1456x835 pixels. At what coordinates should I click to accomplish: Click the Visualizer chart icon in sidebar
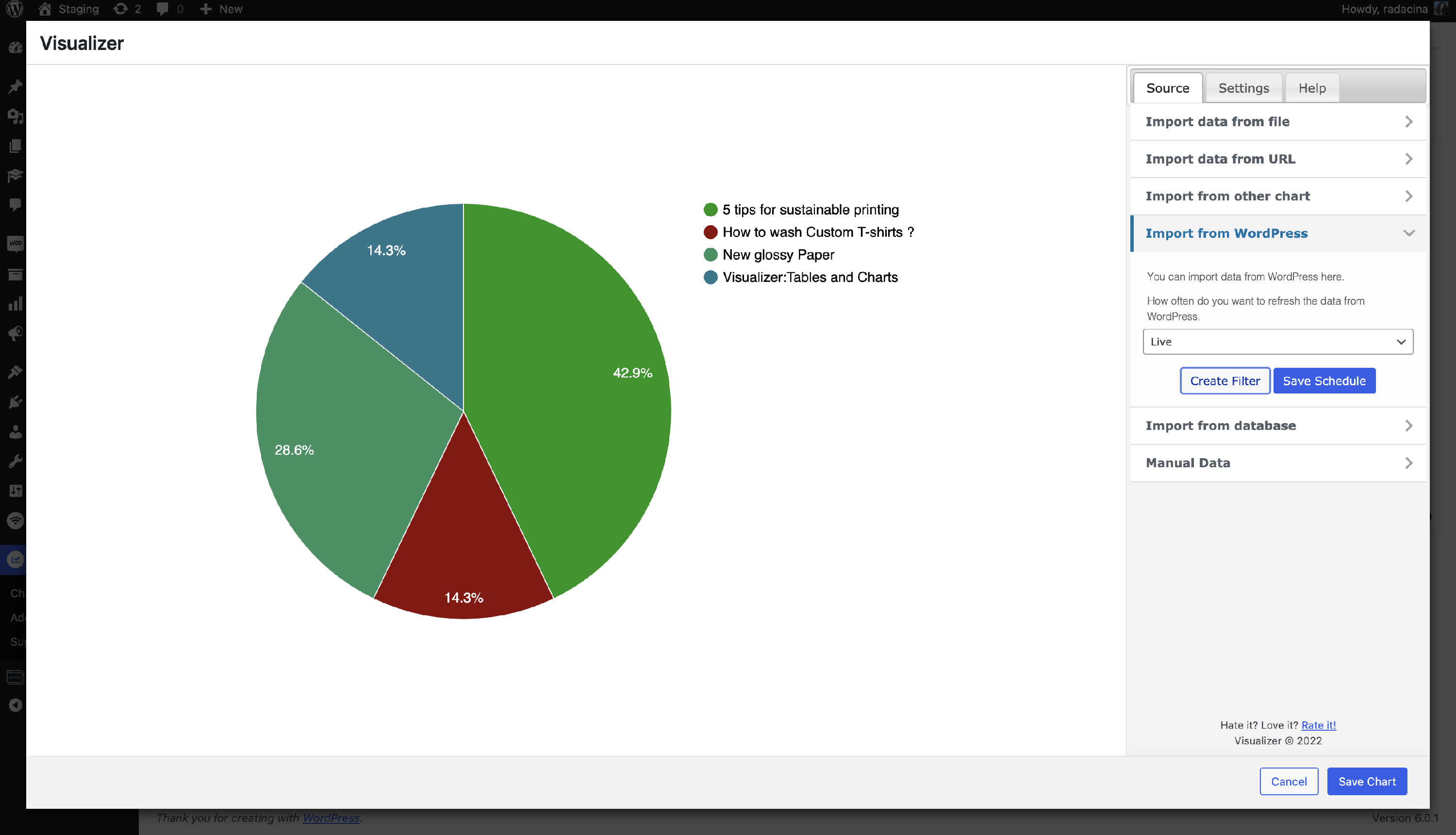click(x=16, y=559)
